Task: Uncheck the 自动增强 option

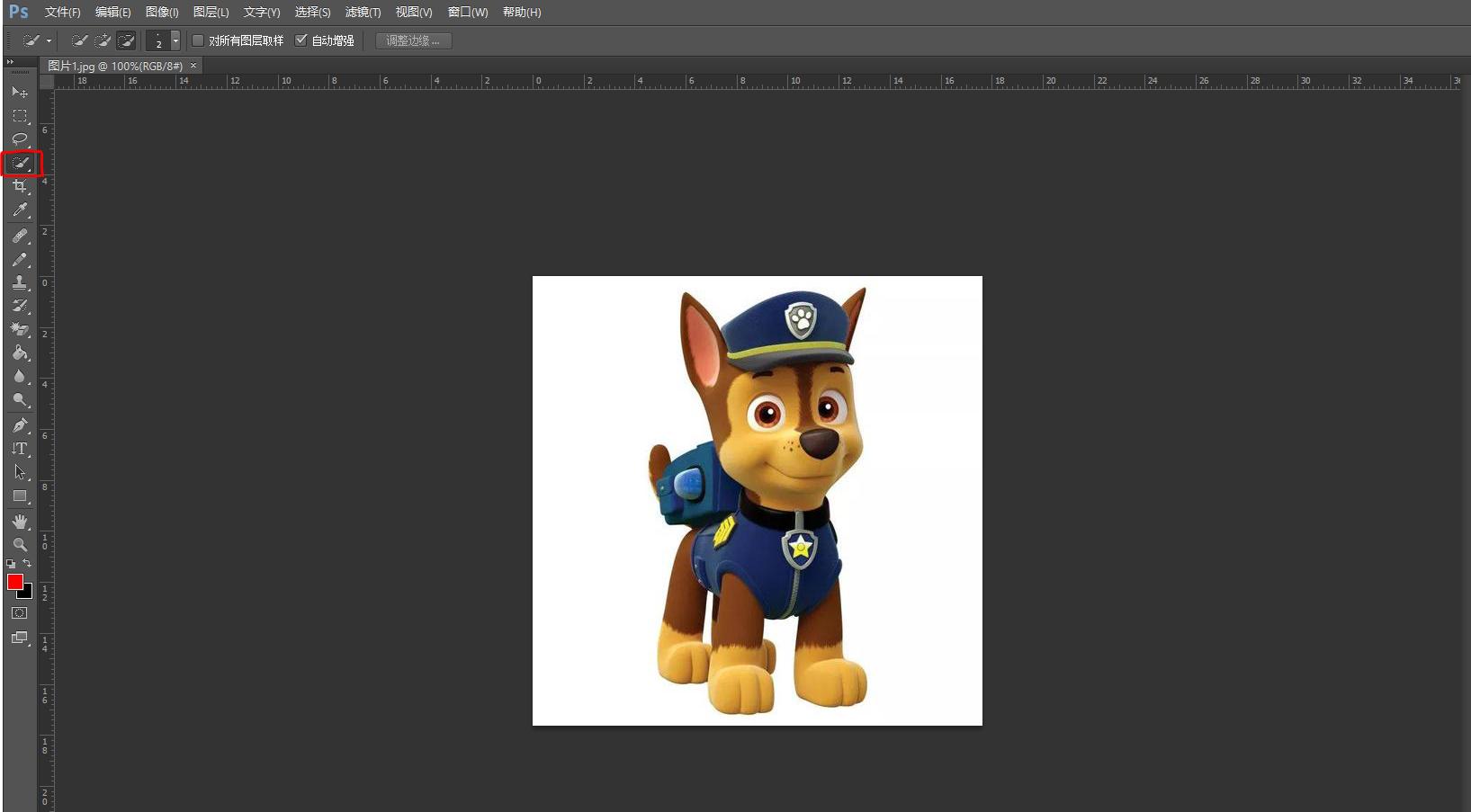Action: [301, 40]
